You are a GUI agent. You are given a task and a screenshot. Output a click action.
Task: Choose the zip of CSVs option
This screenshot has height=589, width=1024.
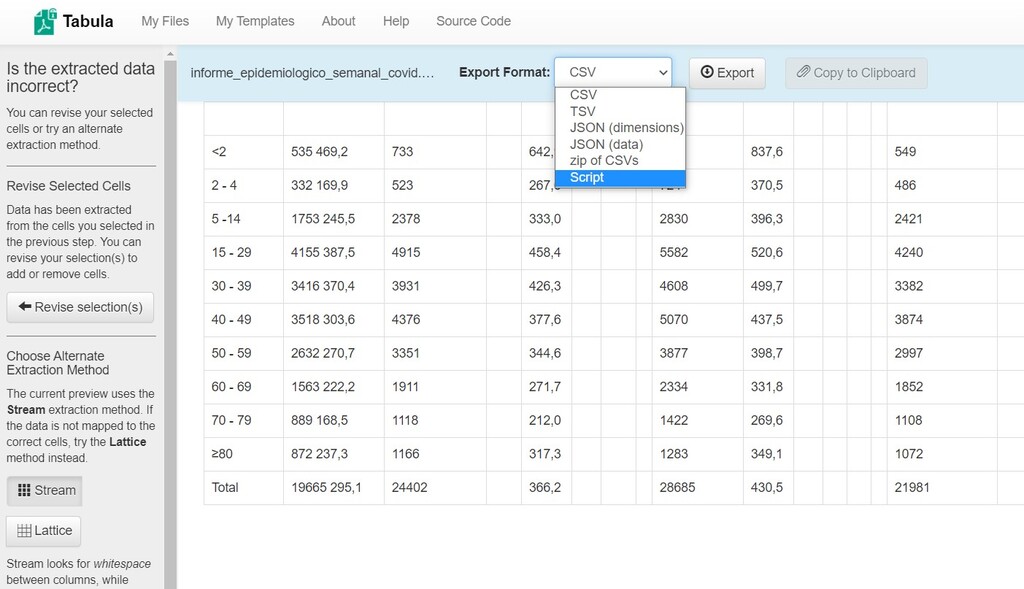(x=603, y=160)
